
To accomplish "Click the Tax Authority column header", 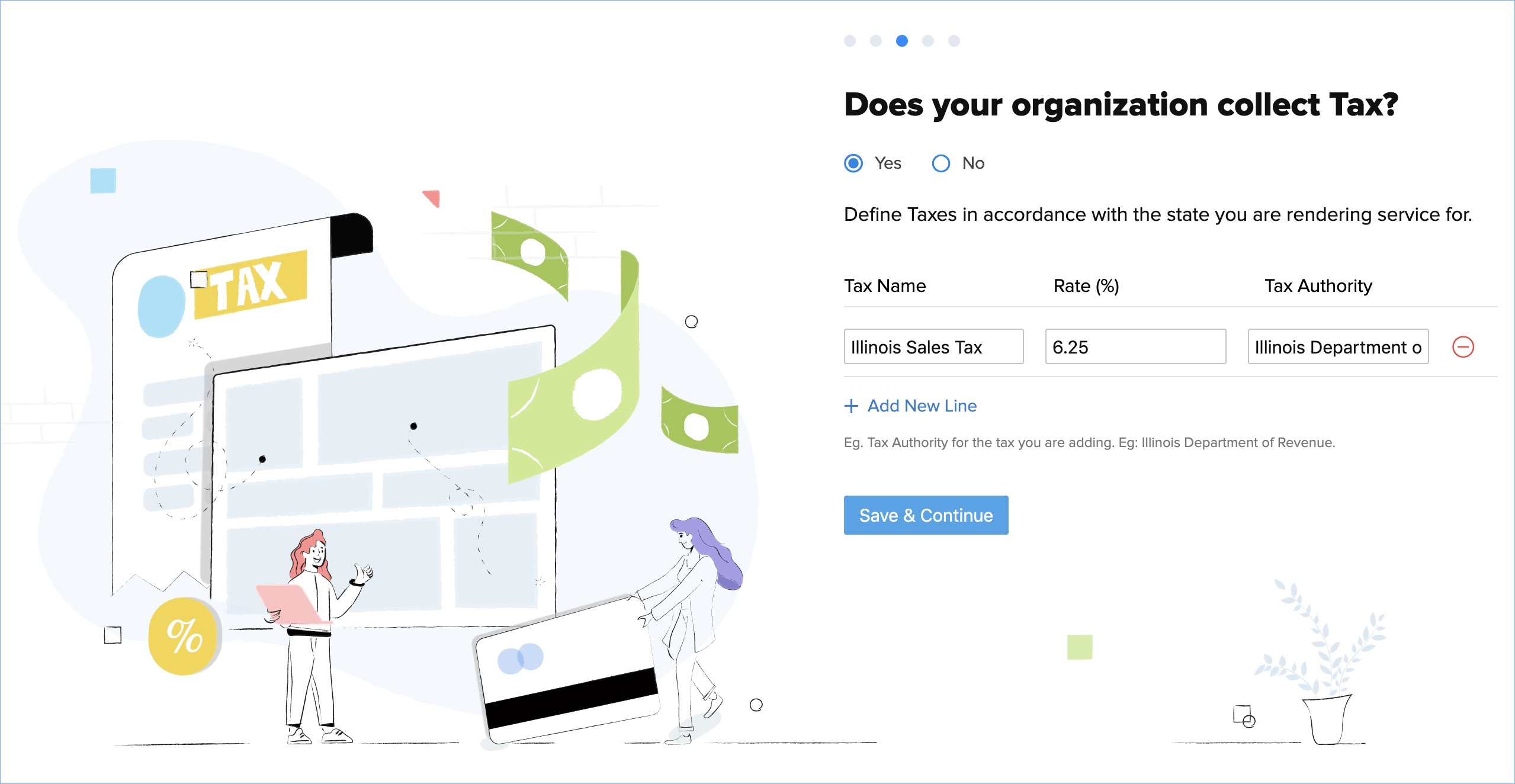I will coord(1318,286).
